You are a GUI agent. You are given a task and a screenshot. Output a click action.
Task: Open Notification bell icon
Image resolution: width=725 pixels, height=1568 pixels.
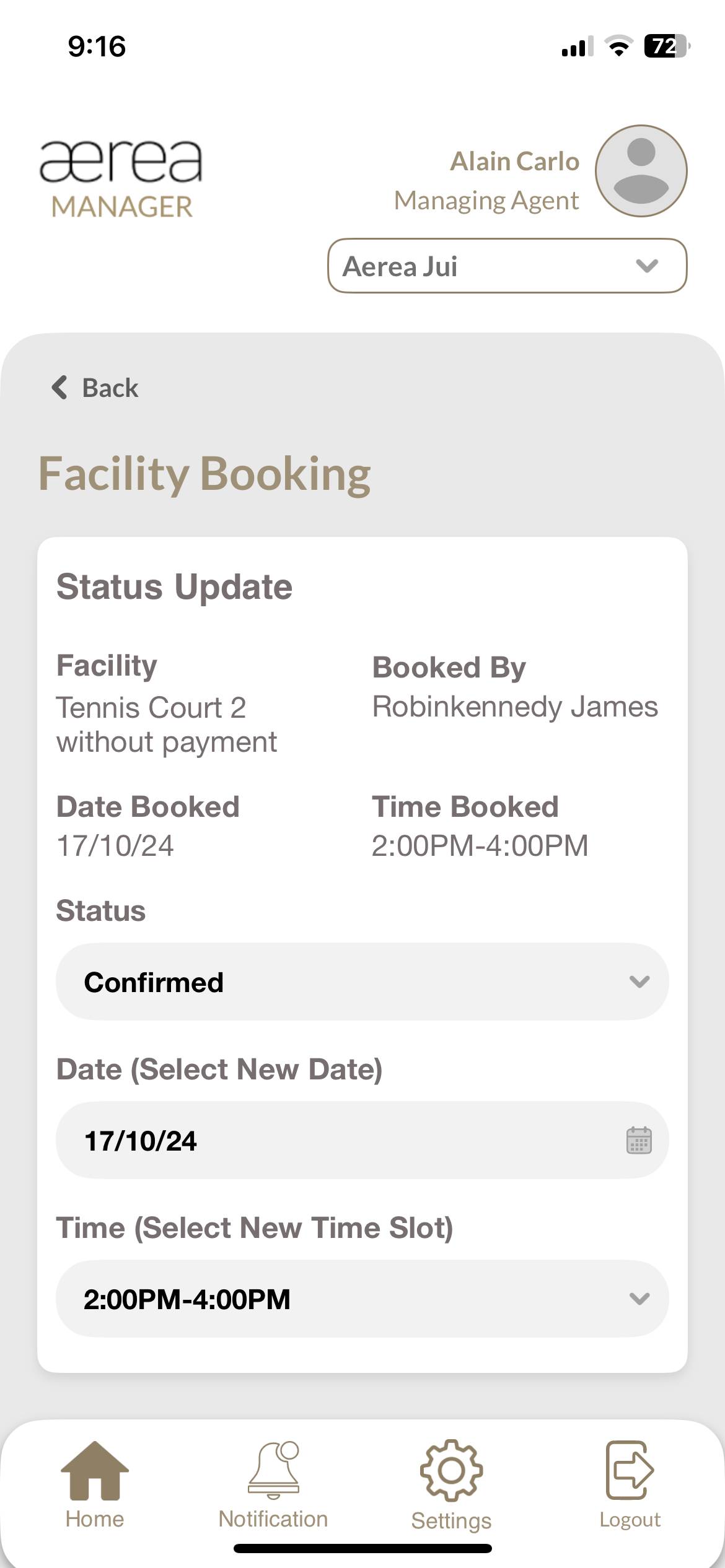coord(273,1468)
